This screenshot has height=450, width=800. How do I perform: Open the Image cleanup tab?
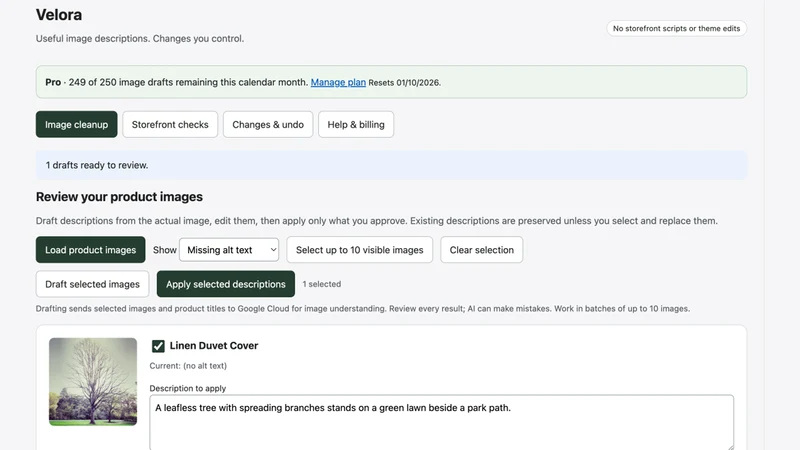pyautogui.click(x=77, y=124)
